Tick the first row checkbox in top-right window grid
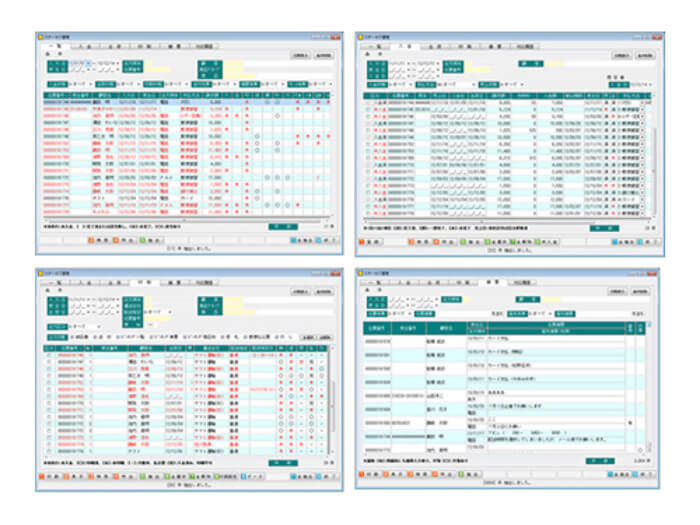The height and width of the screenshot is (525, 700). click(x=369, y=102)
